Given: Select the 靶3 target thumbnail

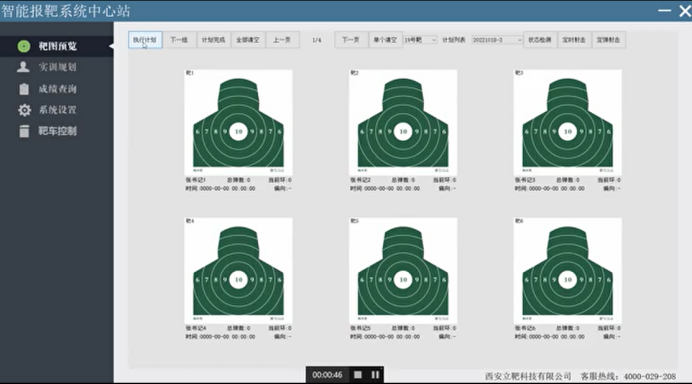Looking at the screenshot, I should point(568,122).
